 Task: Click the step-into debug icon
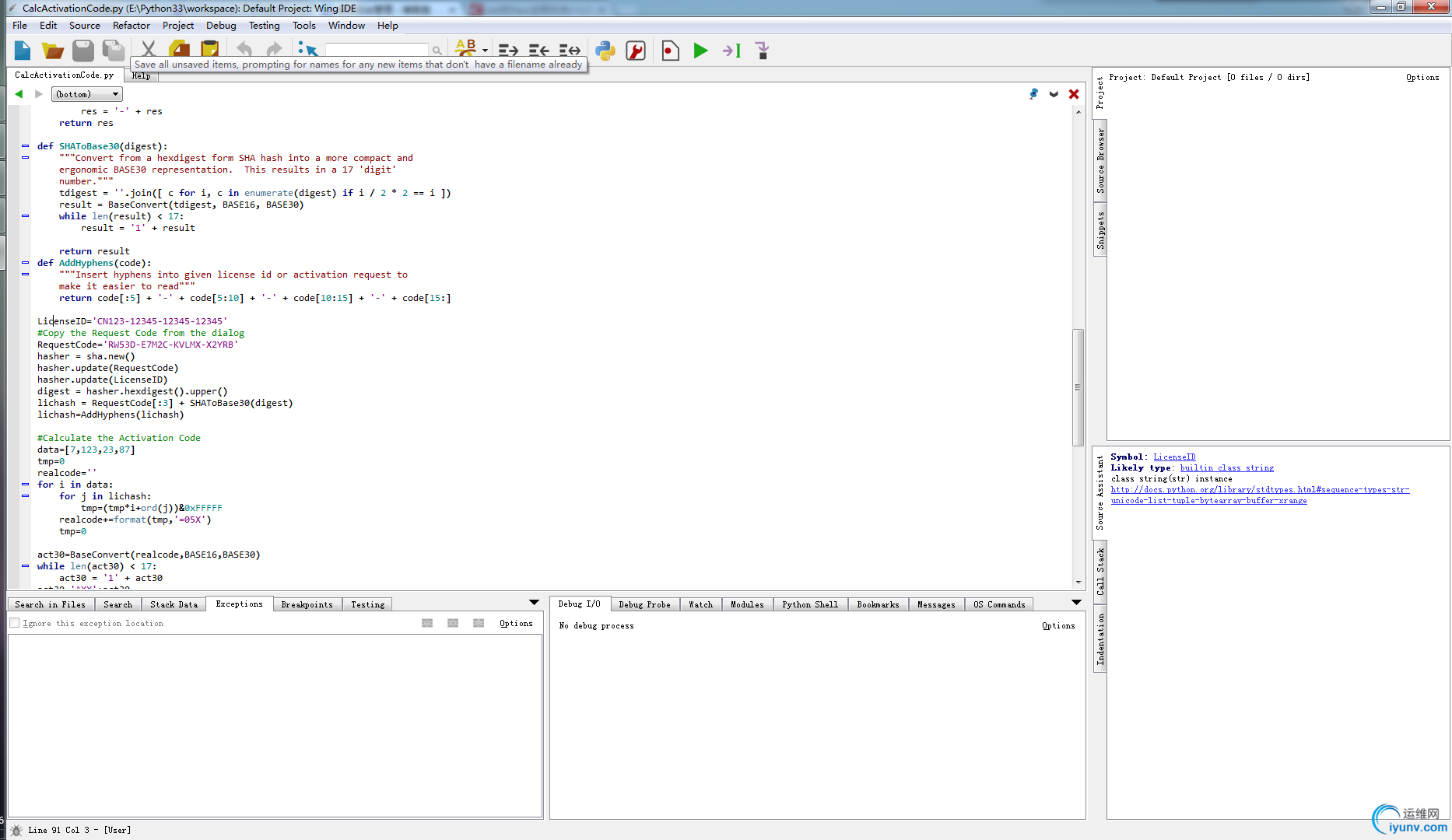click(731, 51)
